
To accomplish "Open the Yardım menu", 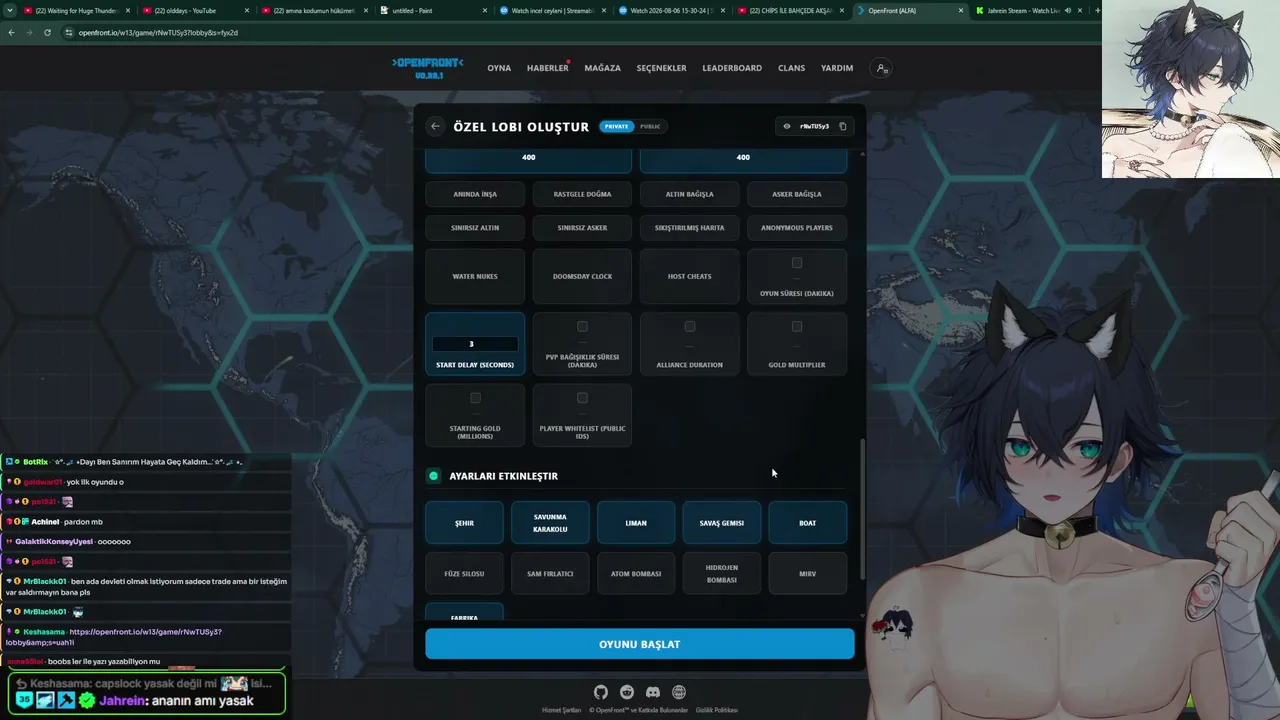I will (x=837, y=68).
